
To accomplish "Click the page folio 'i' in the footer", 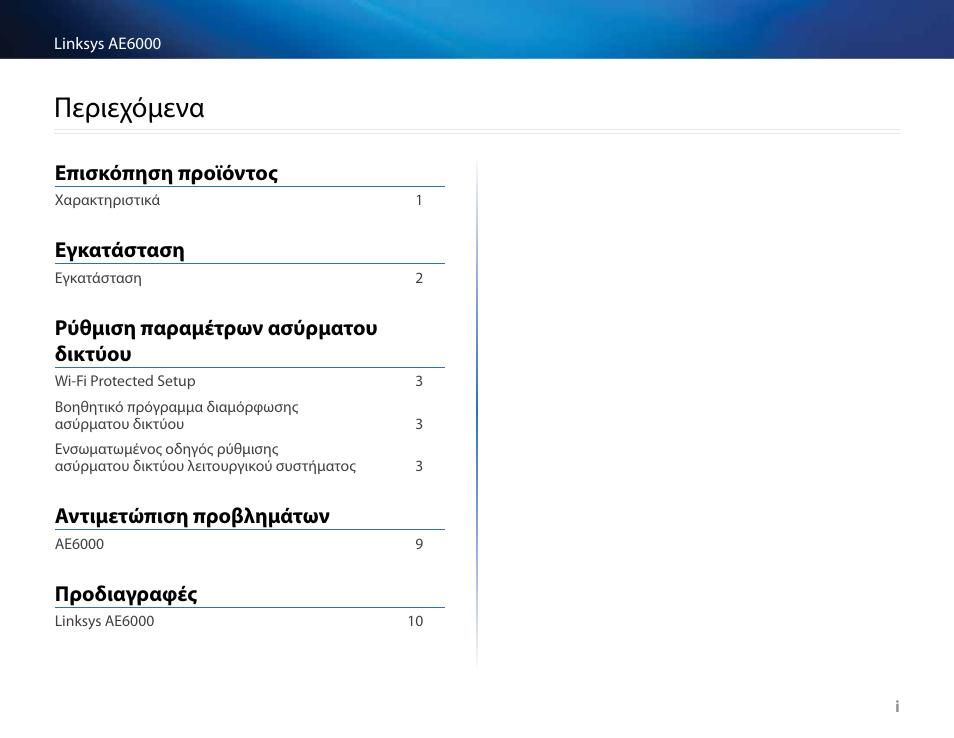I will click(x=897, y=706).
